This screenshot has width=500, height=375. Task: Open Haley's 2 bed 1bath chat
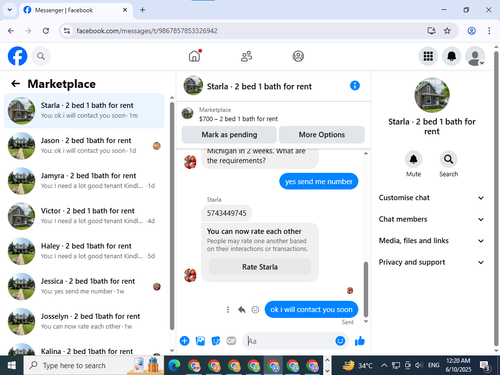(x=84, y=251)
